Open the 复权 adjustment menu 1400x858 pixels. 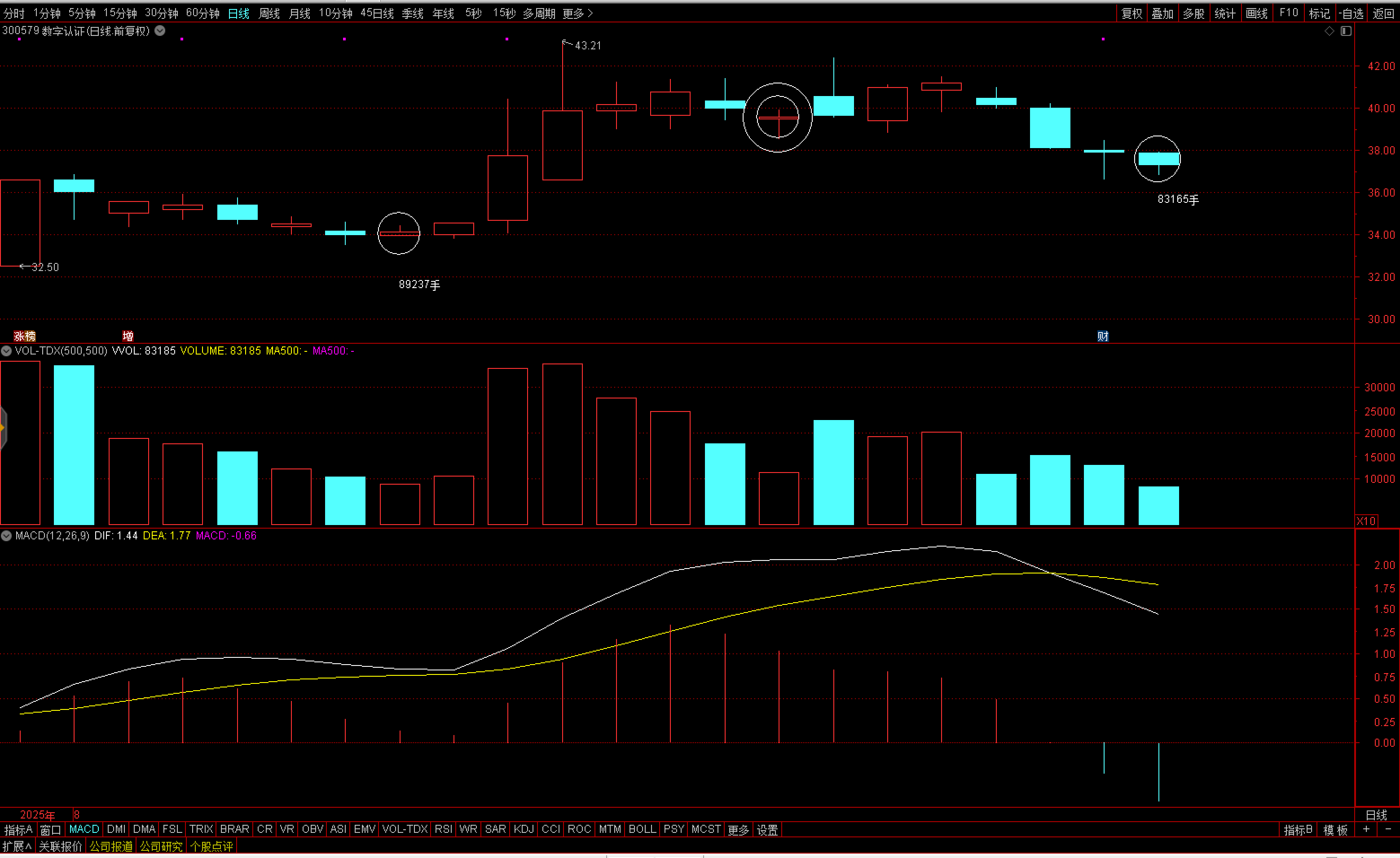[x=1132, y=13]
